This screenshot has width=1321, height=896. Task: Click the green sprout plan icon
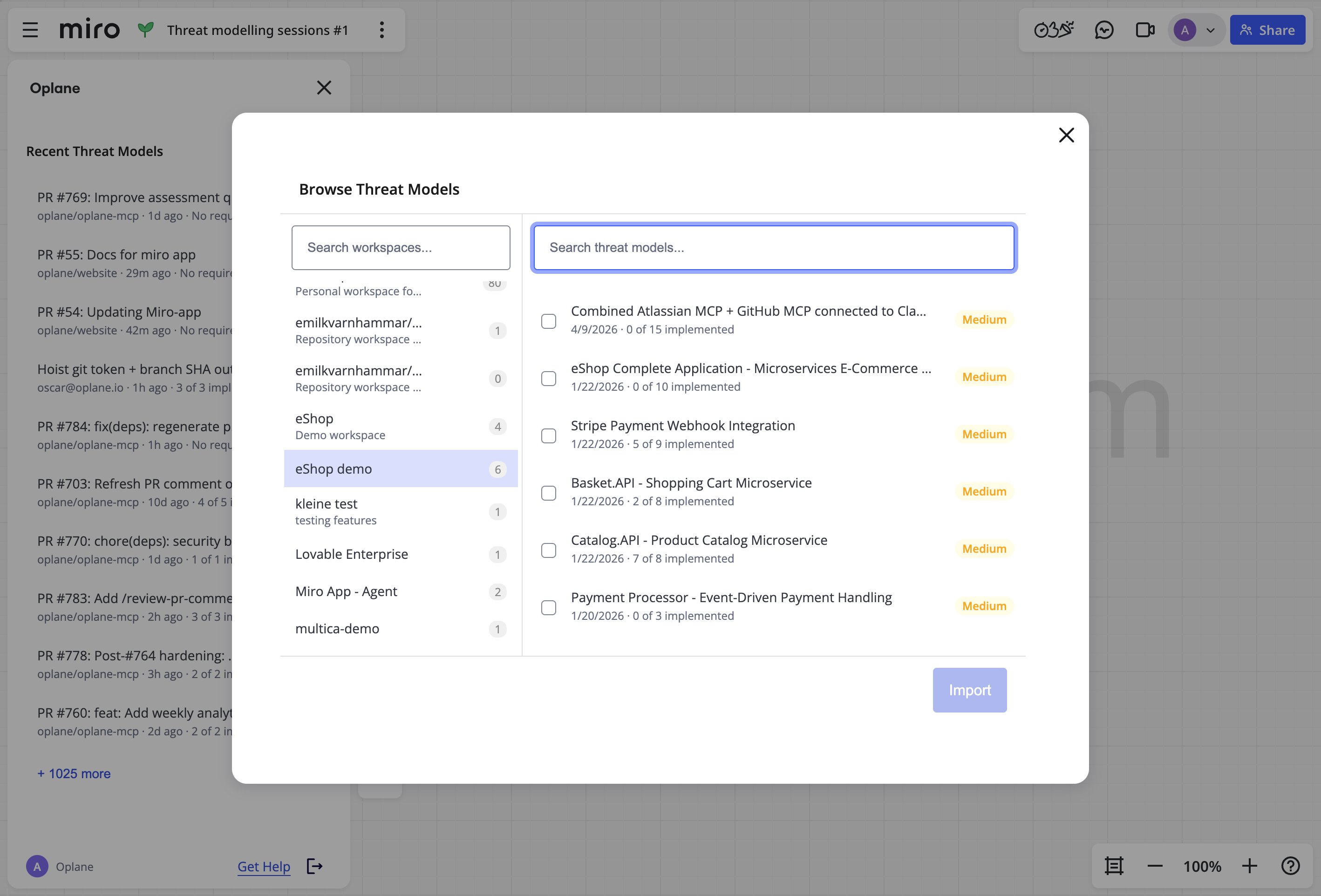pyautogui.click(x=145, y=29)
